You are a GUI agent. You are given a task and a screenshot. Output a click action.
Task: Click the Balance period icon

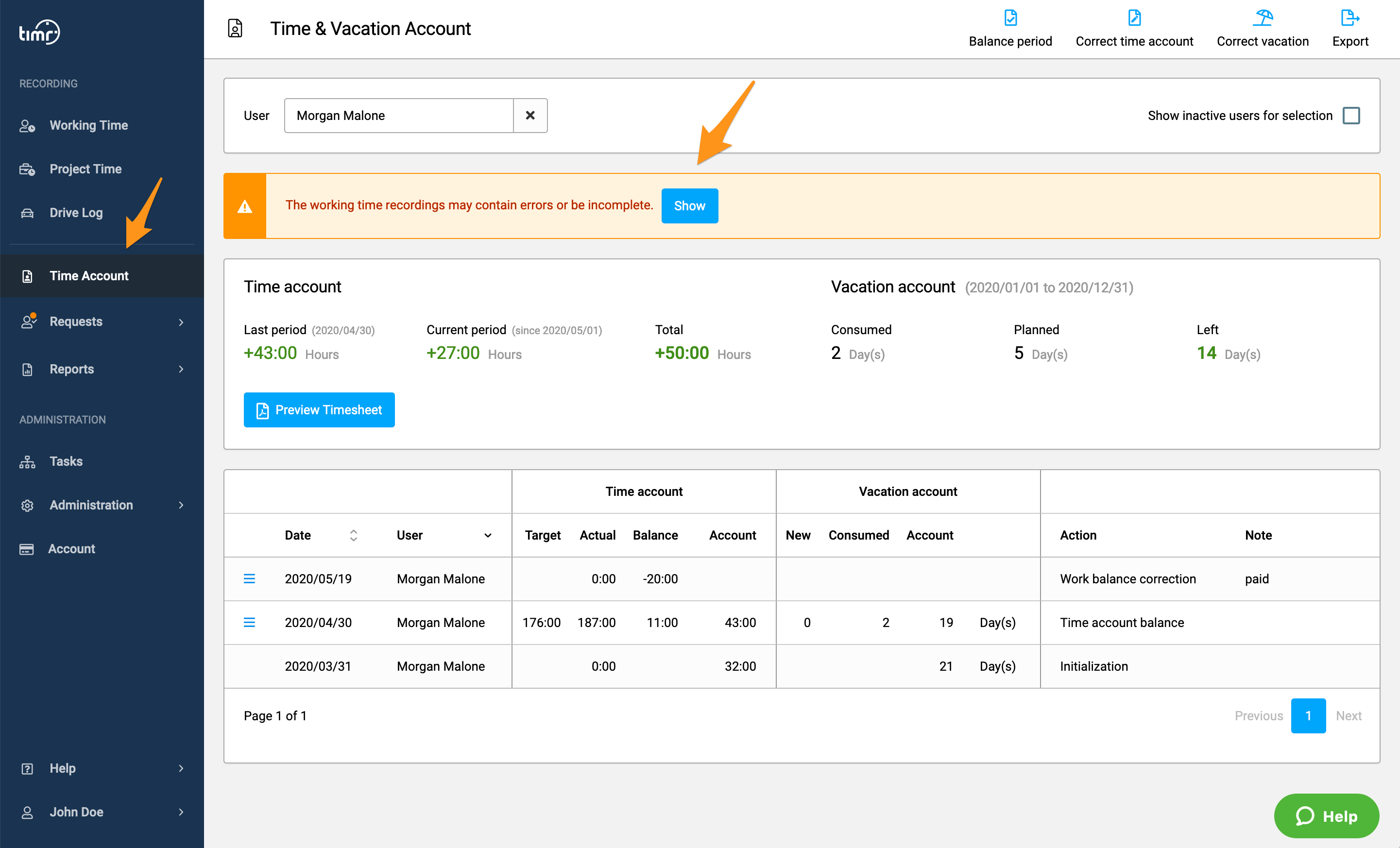[1010, 18]
